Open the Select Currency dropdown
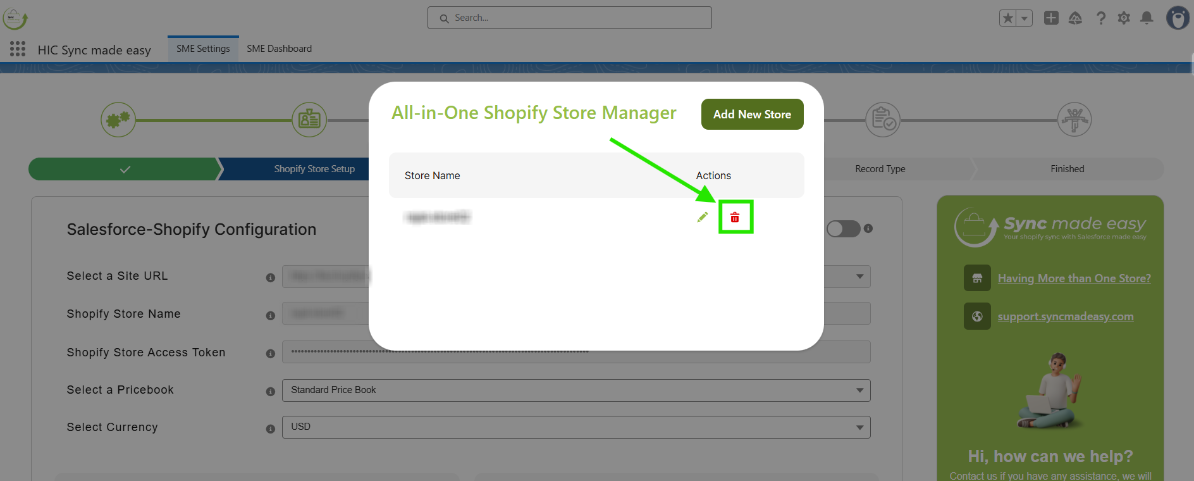Screen dimensions: 1194x481 pyautogui.click(x=576, y=427)
